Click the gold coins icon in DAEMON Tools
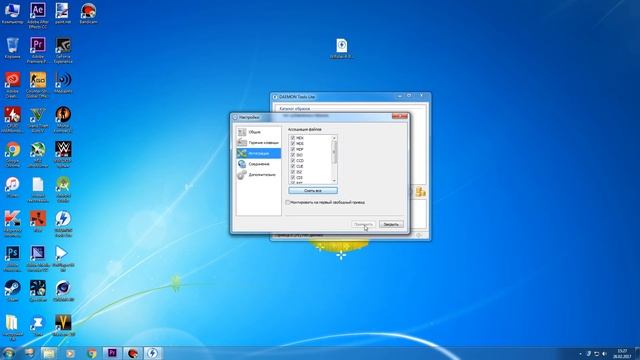The width and height of the screenshot is (640, 360). coord(420,192)
